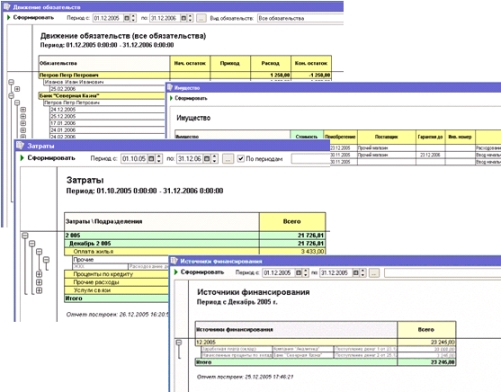Click the Итого row in Источники финансирования
The width and height of the screenshot is (501, 392).
tap(325, 362)
